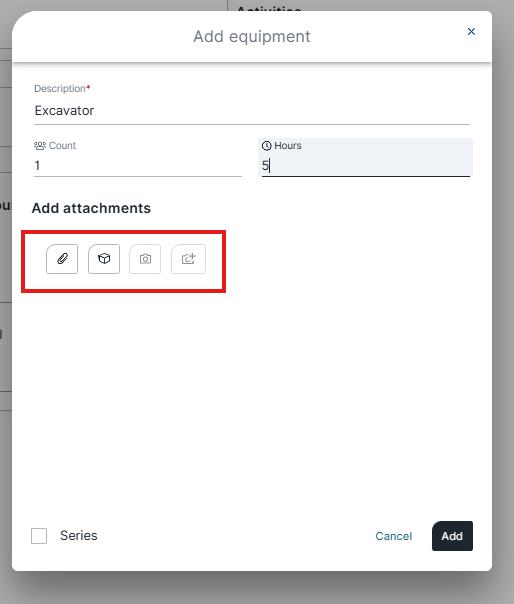Close the Add equipment dialog
The height and width of the screenshot is (604, 514).
tap(471, 32)
